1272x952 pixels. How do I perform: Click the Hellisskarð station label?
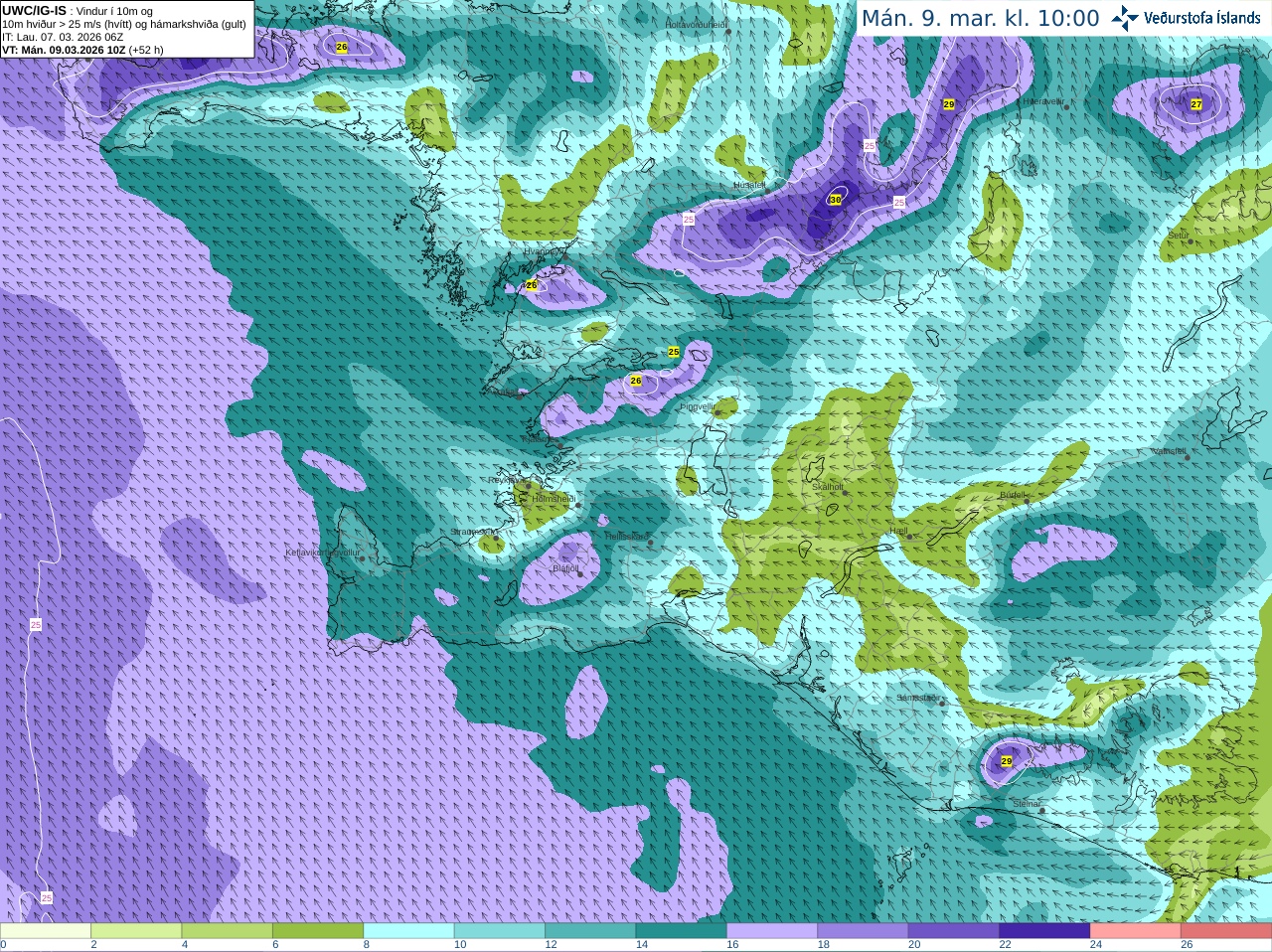626,536
